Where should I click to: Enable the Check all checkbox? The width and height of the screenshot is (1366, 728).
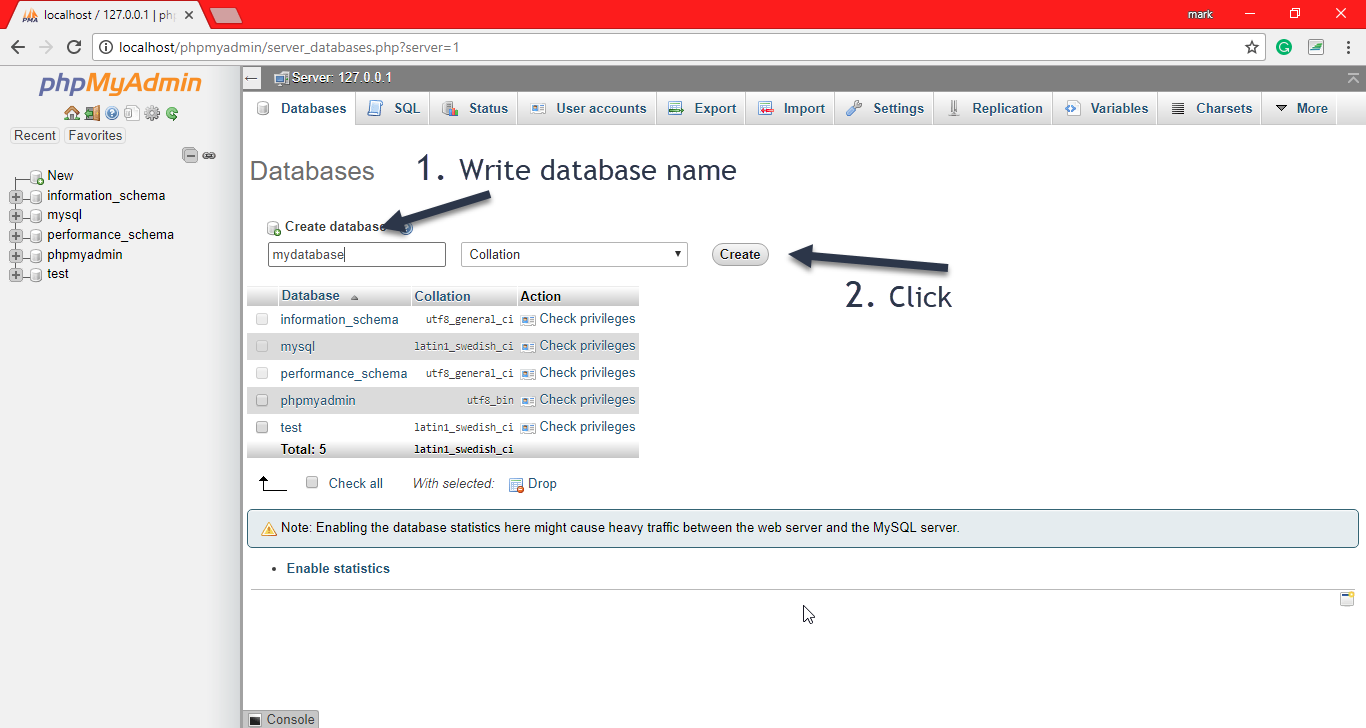coord(312,482)
